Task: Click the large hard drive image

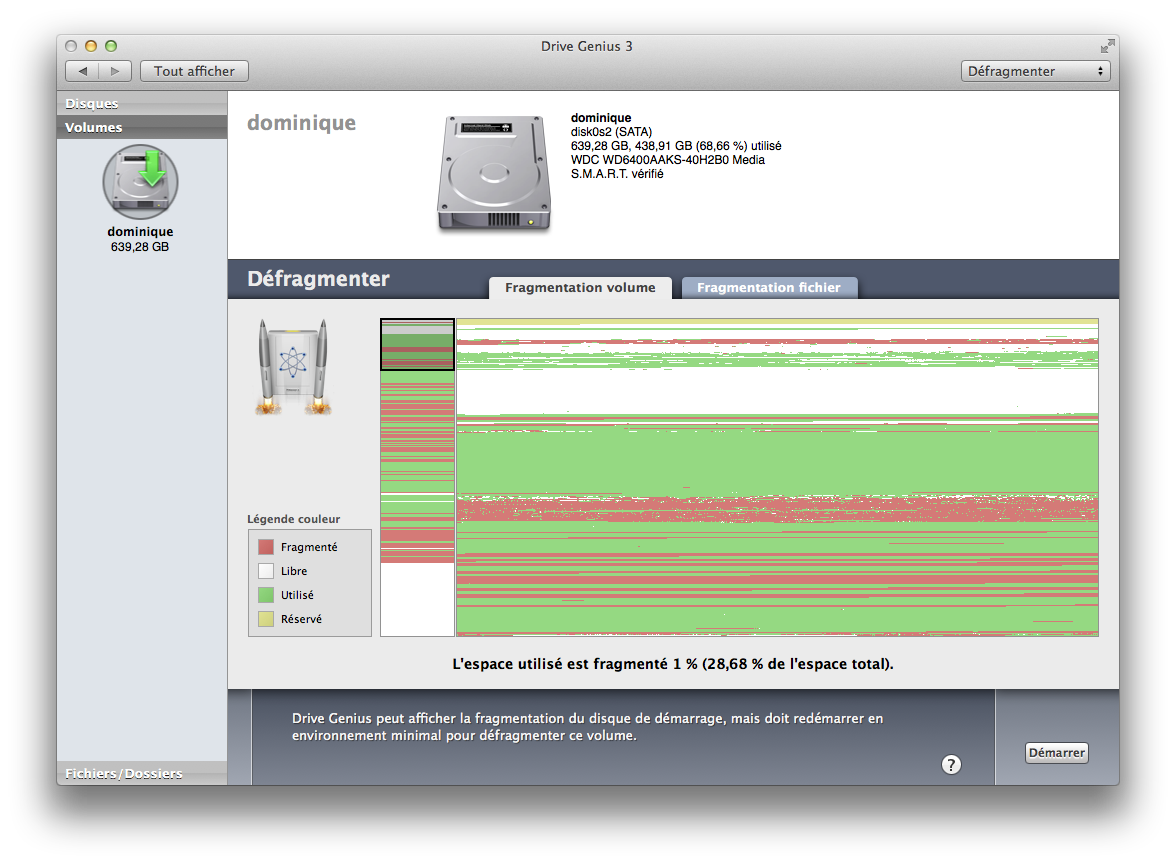Action: [494, 173]
